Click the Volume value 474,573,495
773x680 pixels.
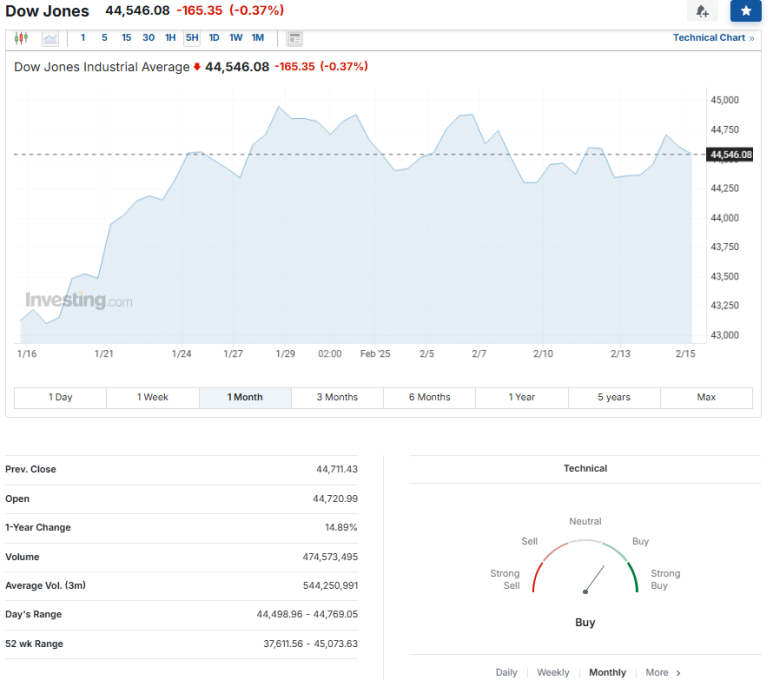(330, 557)
